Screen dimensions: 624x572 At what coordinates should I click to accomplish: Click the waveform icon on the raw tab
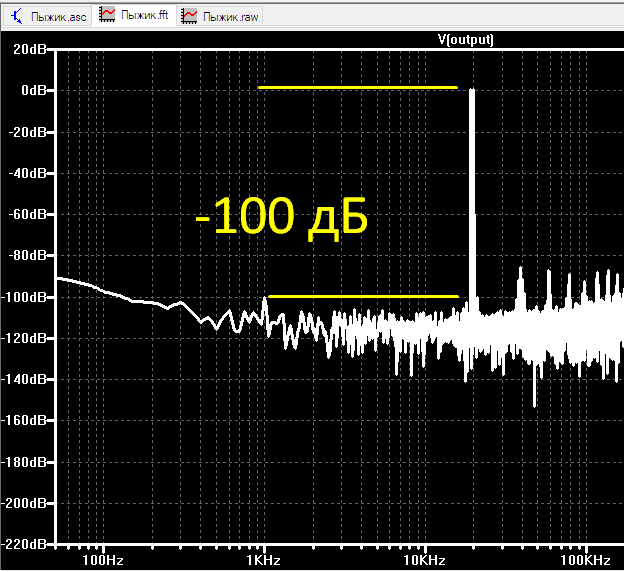click(x=189, y=16)
